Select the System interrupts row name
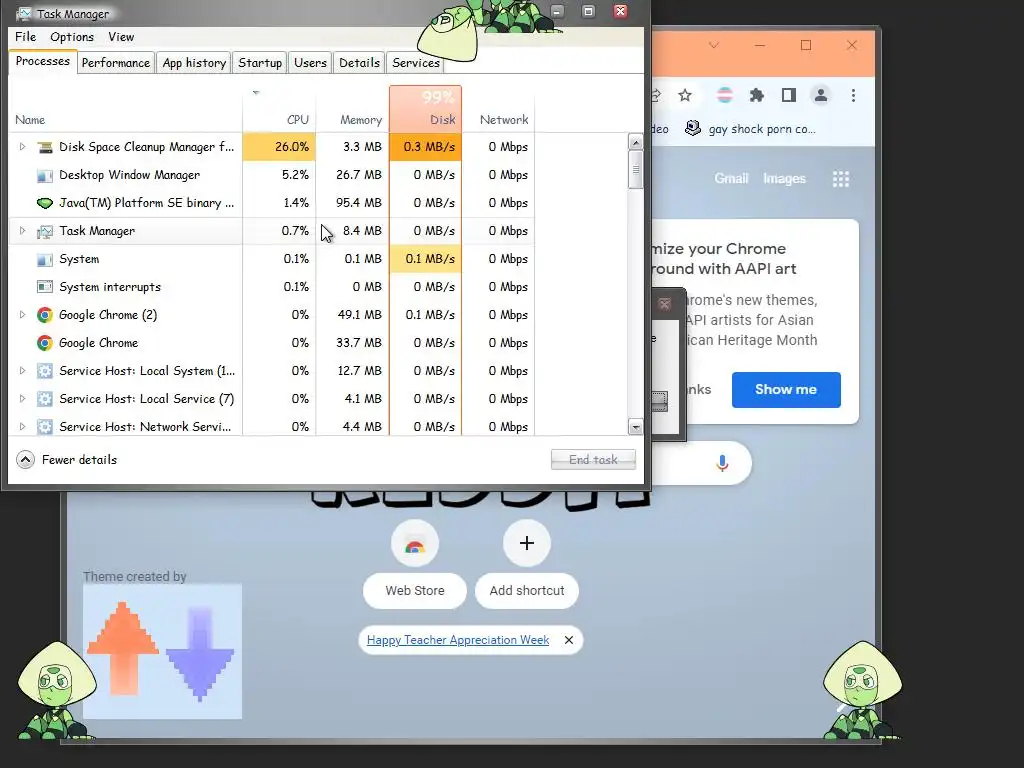This screenshot has height=768, width=1024. coord(110,287)
